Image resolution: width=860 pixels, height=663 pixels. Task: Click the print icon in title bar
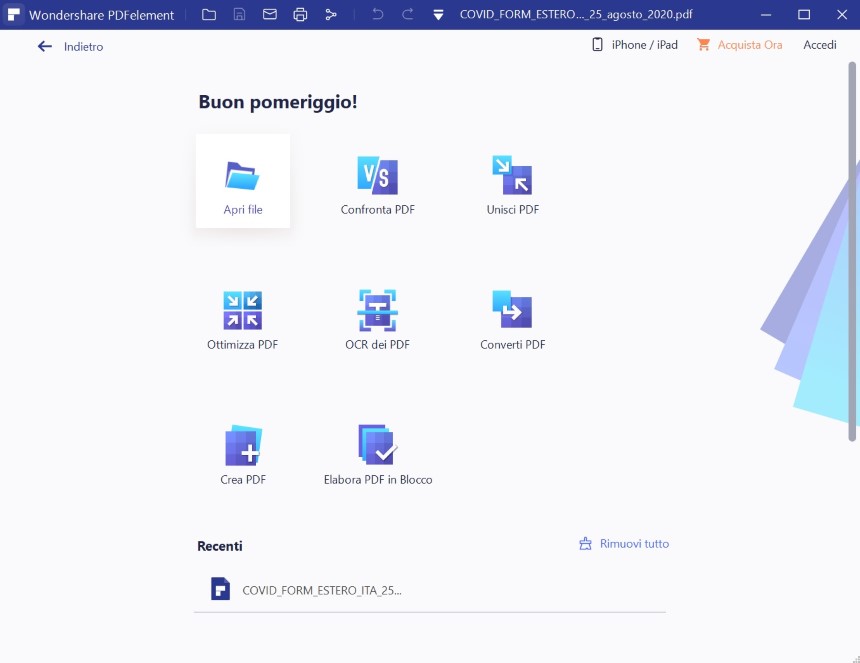[300, 15]
